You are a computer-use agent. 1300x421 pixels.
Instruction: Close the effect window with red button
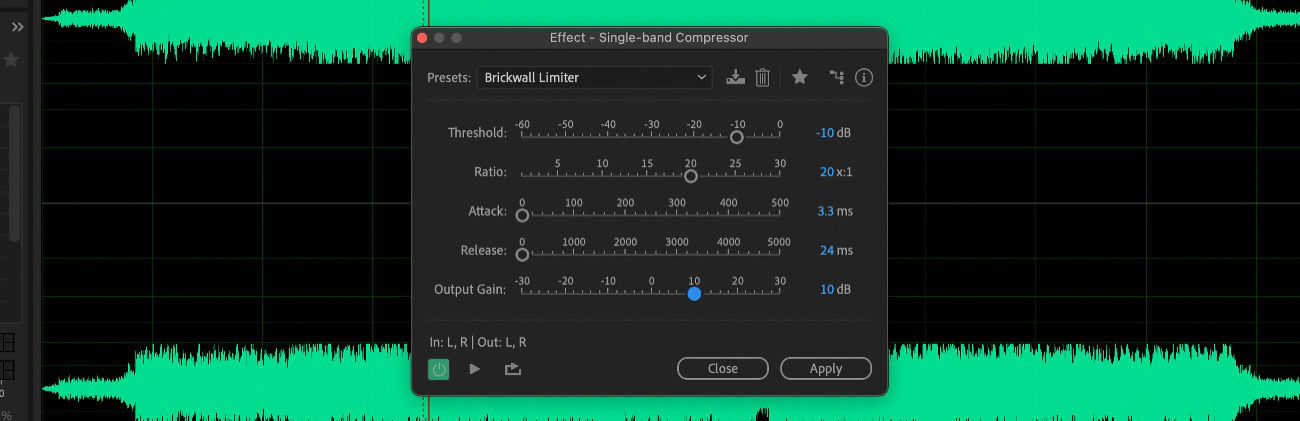pyautogui.click(x=422, y=38)
